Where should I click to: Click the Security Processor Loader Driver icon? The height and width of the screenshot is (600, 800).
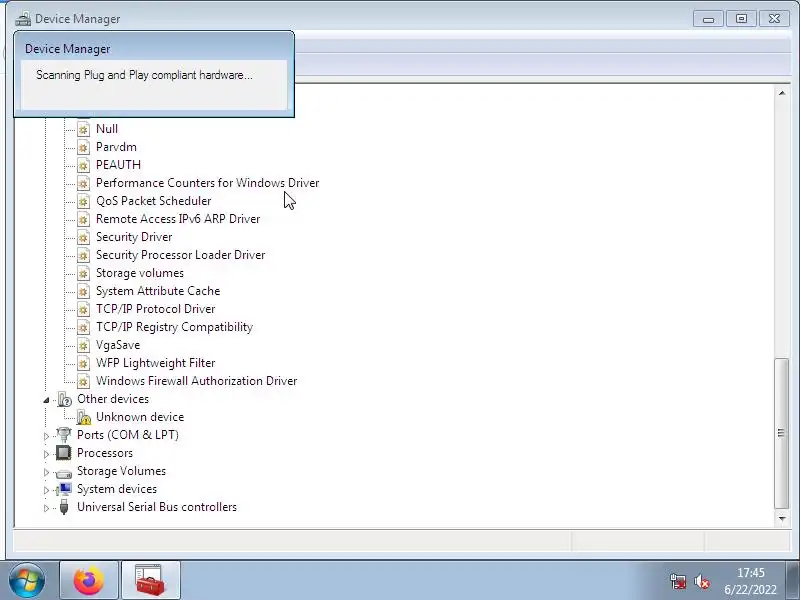tap(83, 255)
